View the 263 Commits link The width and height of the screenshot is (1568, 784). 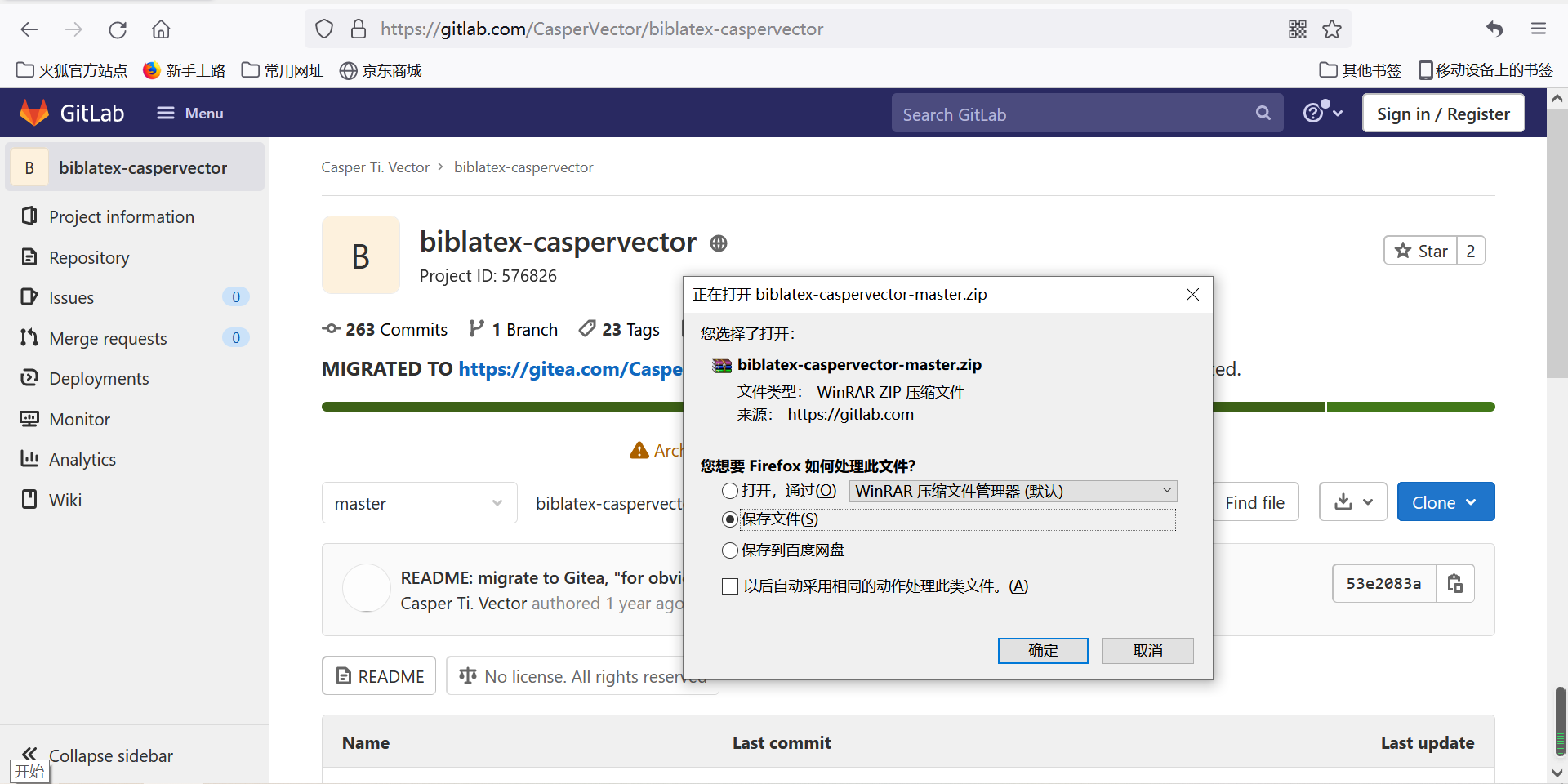pyautogui.click(x=385, y=329)
